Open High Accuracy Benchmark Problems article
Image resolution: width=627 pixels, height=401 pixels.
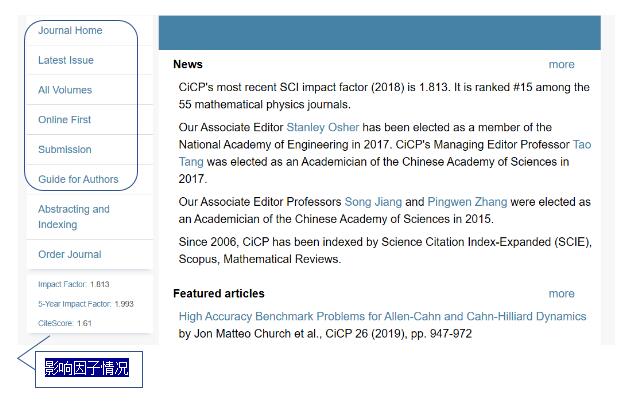pos(382,316)
